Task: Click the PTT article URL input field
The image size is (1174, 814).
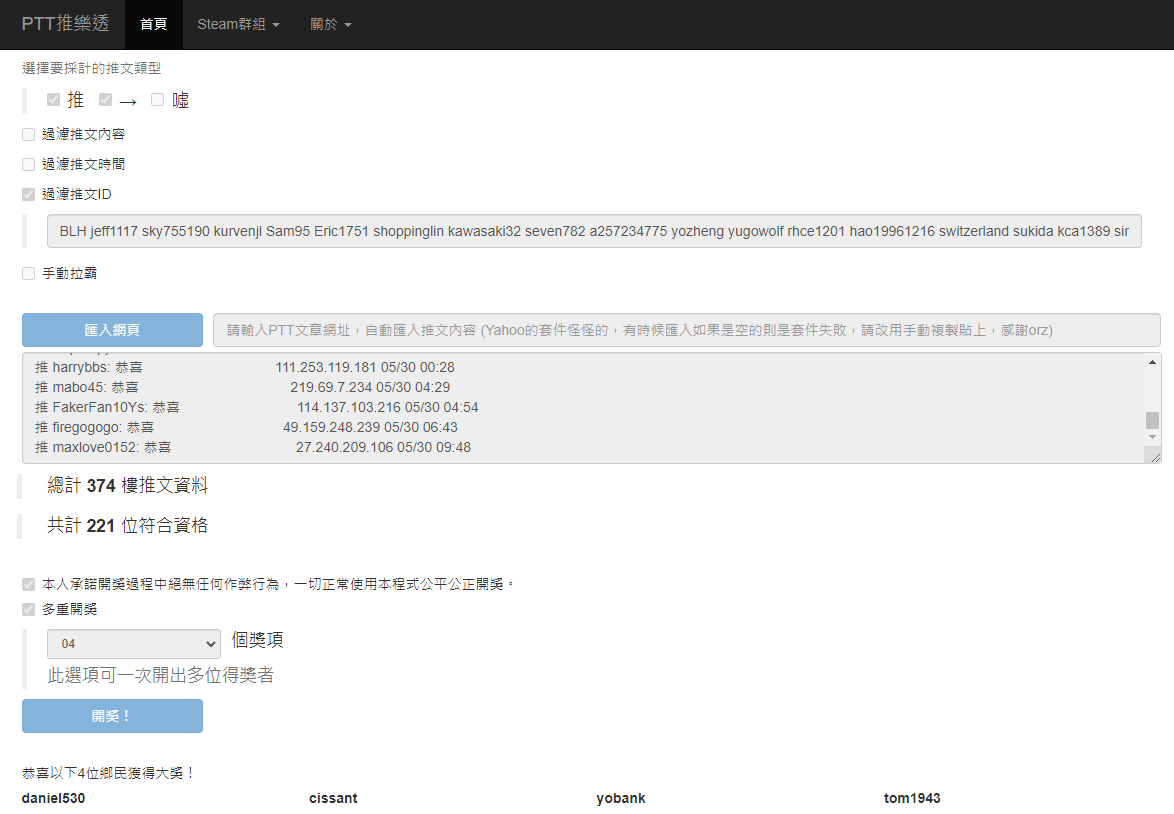Action: pos(687,330)
